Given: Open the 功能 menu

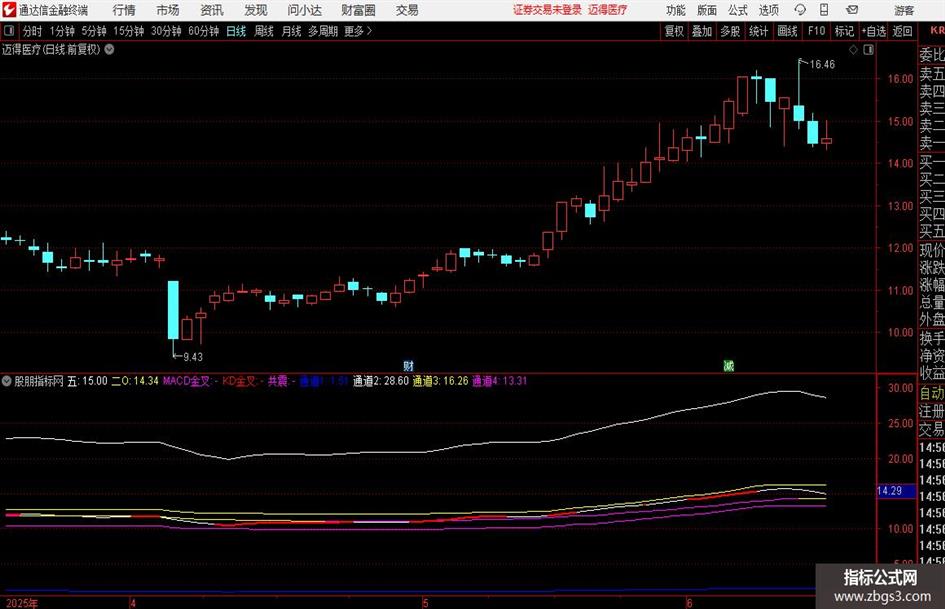Looking at the screenshot, I should click(676, 10).
